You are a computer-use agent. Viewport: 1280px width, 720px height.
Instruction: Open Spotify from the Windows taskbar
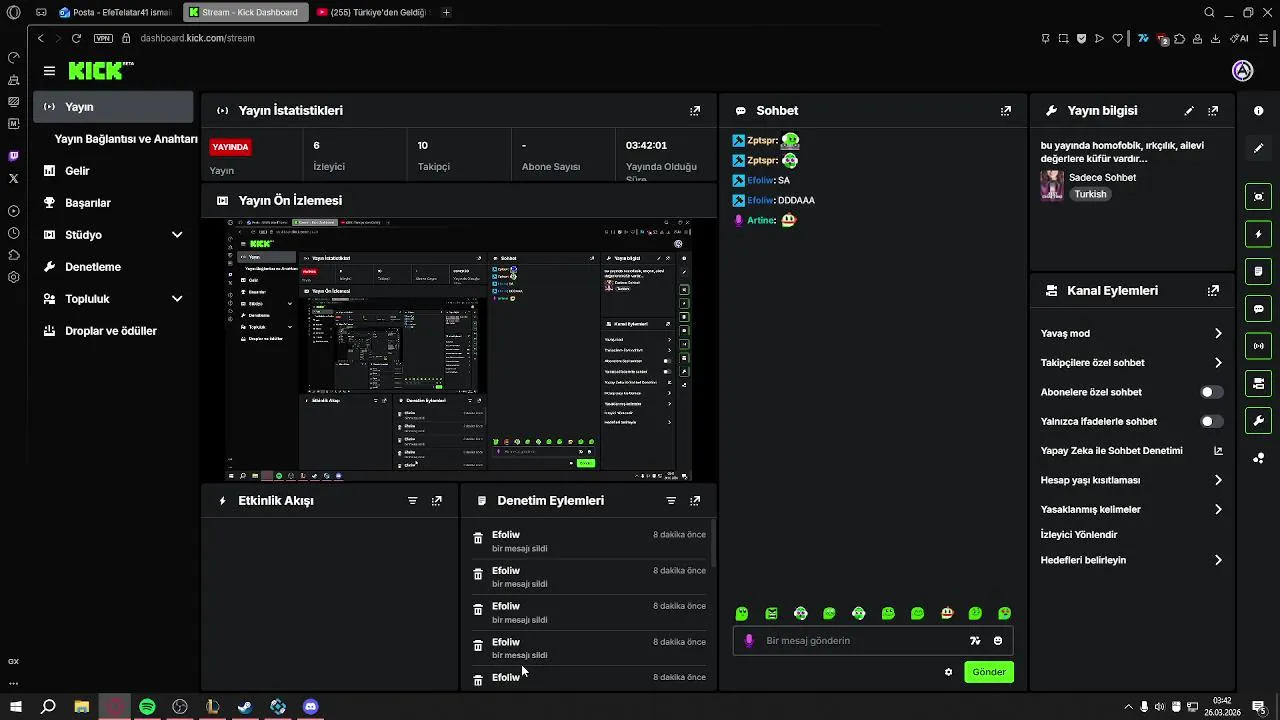coord(147,706)
